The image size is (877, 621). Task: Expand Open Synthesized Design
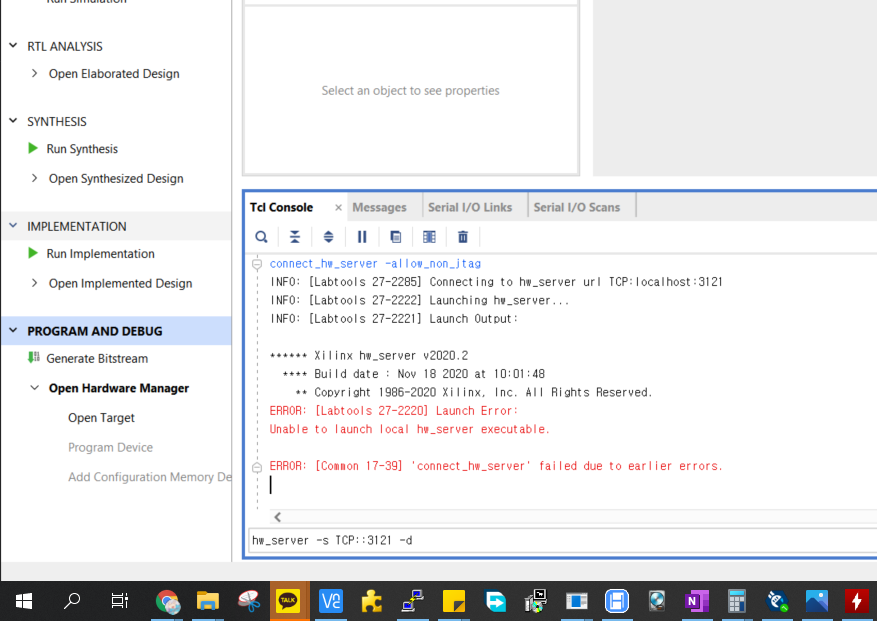point(35,178)
